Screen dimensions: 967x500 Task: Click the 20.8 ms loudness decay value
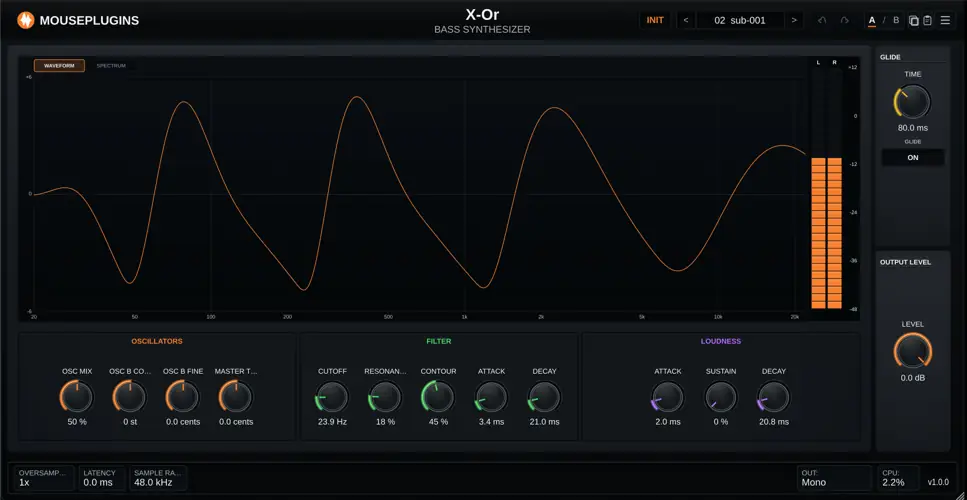[774, 422]
